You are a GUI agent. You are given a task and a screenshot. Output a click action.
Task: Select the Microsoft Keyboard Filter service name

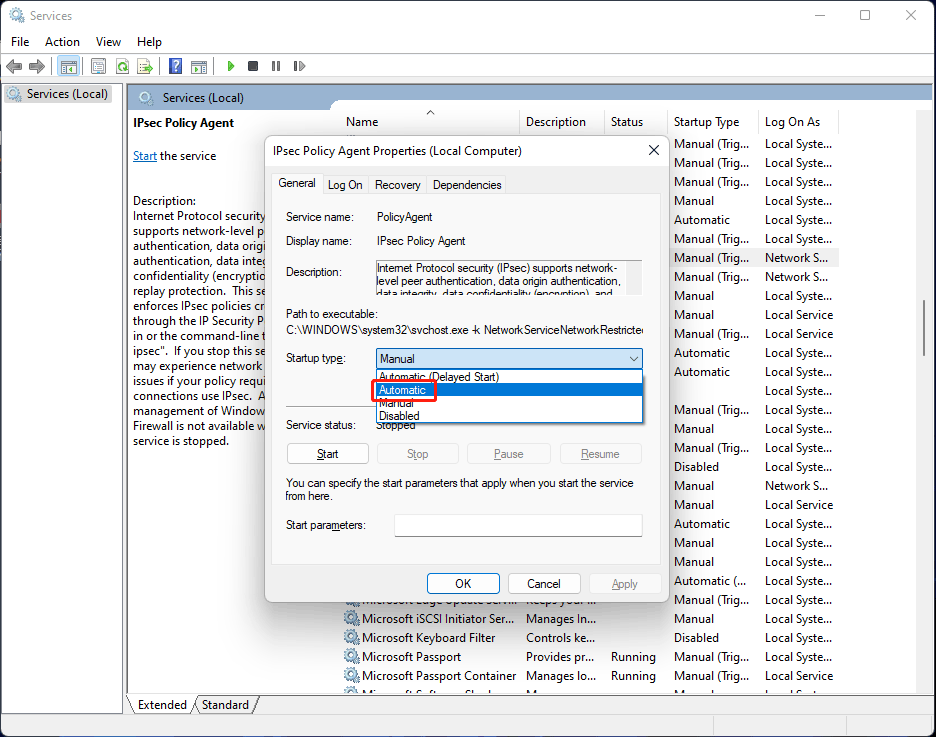[x=429, y=638]
